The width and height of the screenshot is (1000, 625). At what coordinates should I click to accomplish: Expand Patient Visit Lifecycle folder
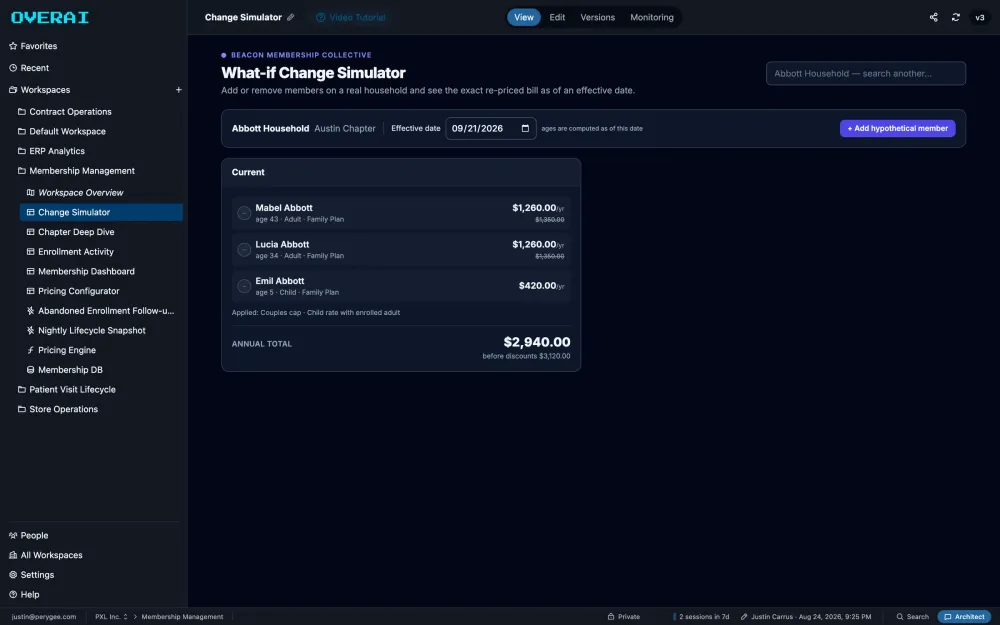click(x=66, y=390)
